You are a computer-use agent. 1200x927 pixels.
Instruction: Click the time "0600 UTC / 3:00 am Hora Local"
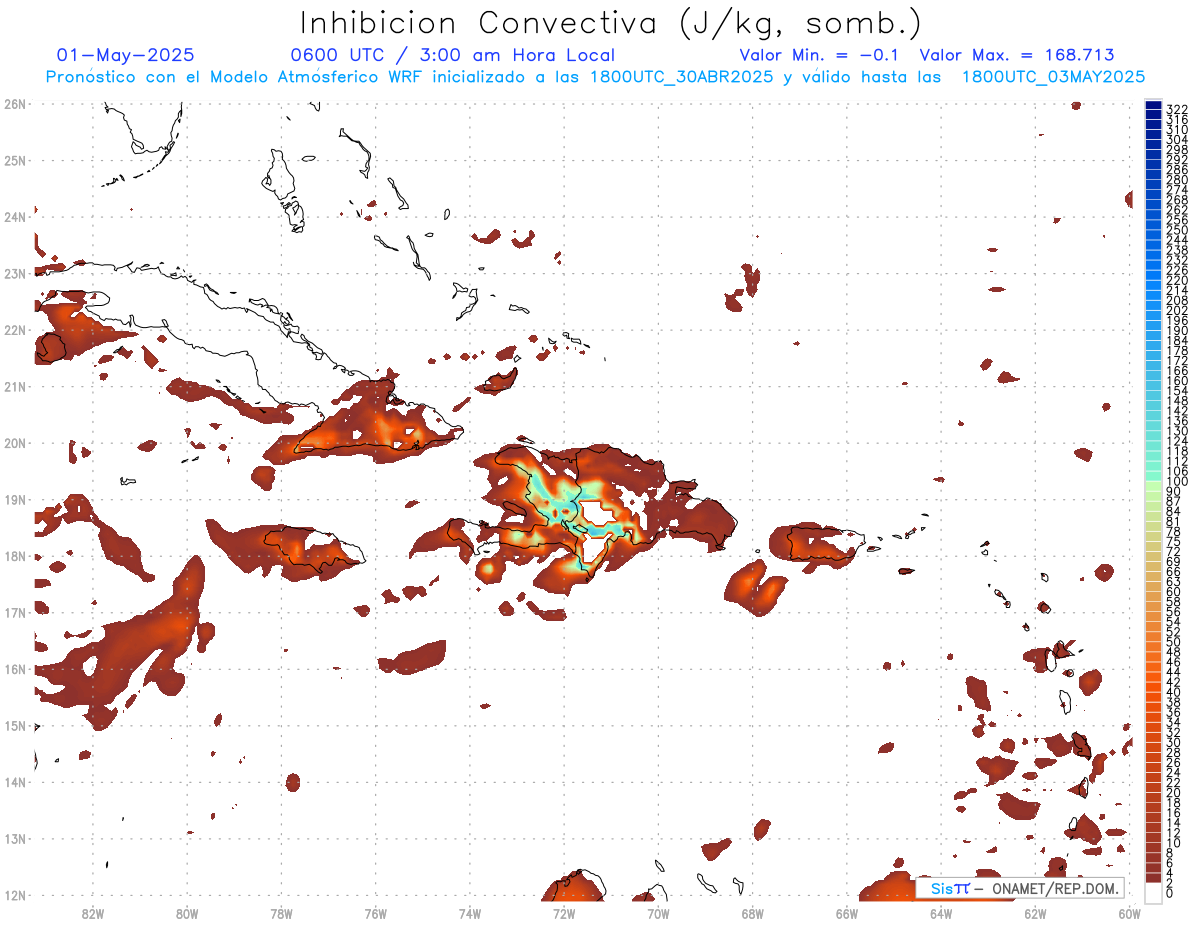tap(453, 55)
